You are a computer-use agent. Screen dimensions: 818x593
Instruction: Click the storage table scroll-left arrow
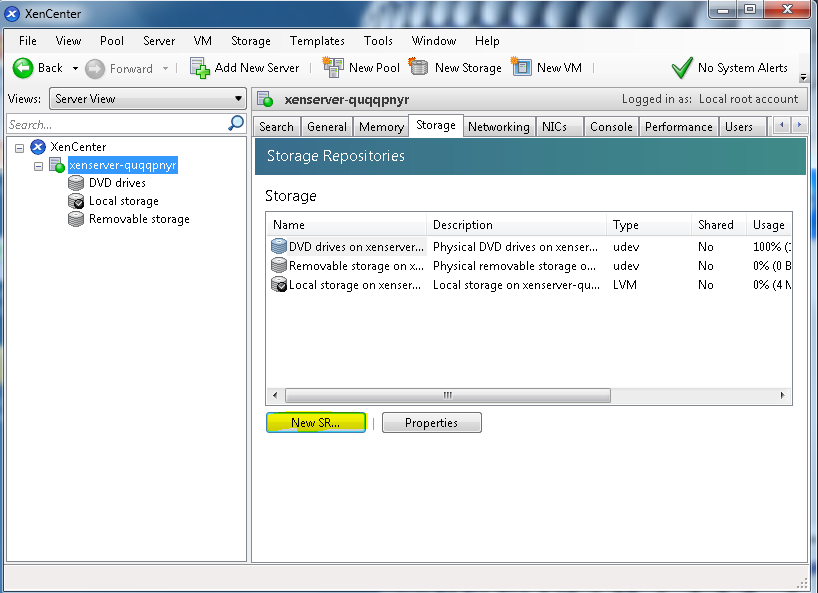pos(275,395)
